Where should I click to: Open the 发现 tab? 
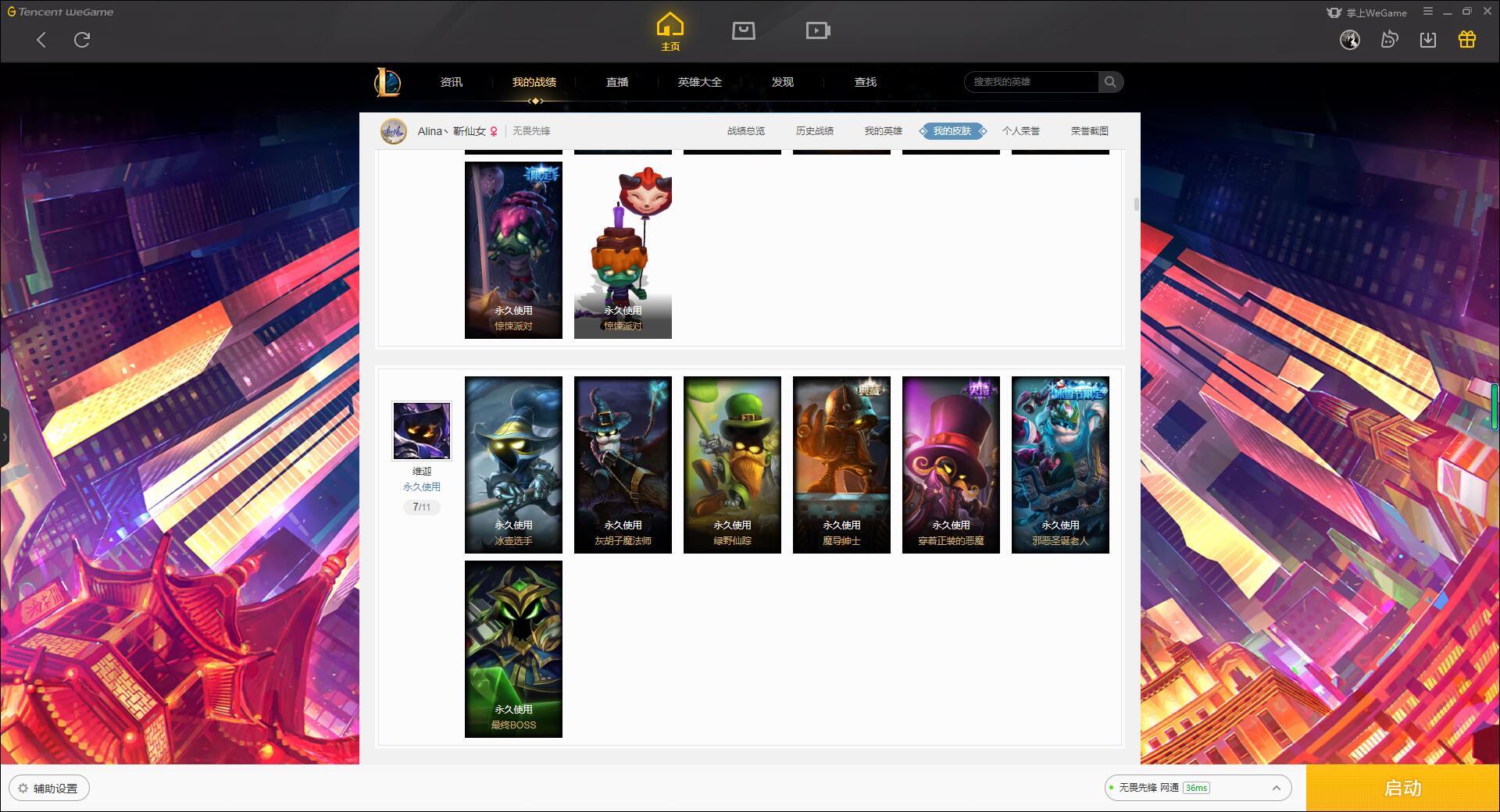(783, 82)
